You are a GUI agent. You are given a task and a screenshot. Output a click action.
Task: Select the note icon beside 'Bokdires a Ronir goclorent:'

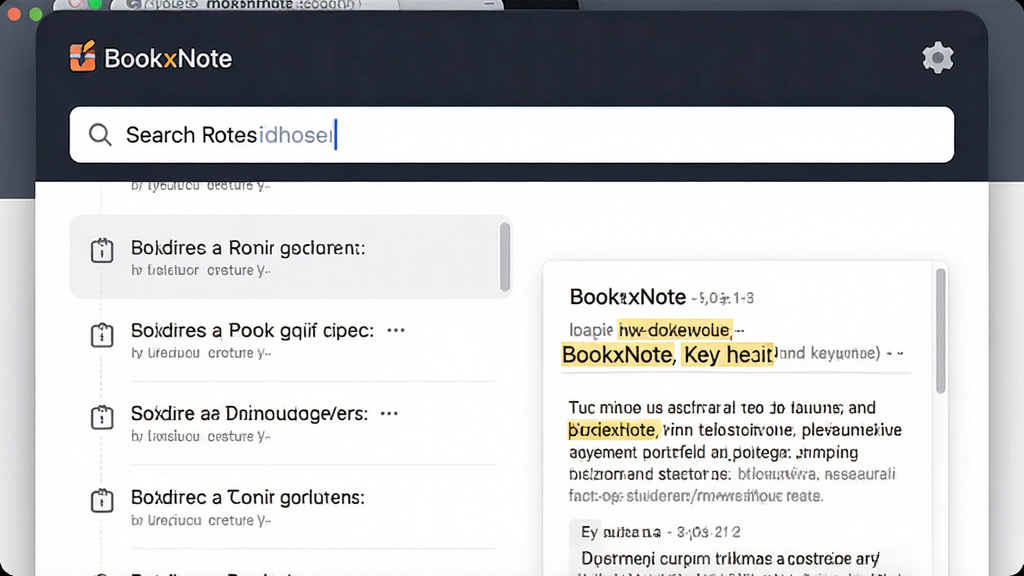click(102, 250)
